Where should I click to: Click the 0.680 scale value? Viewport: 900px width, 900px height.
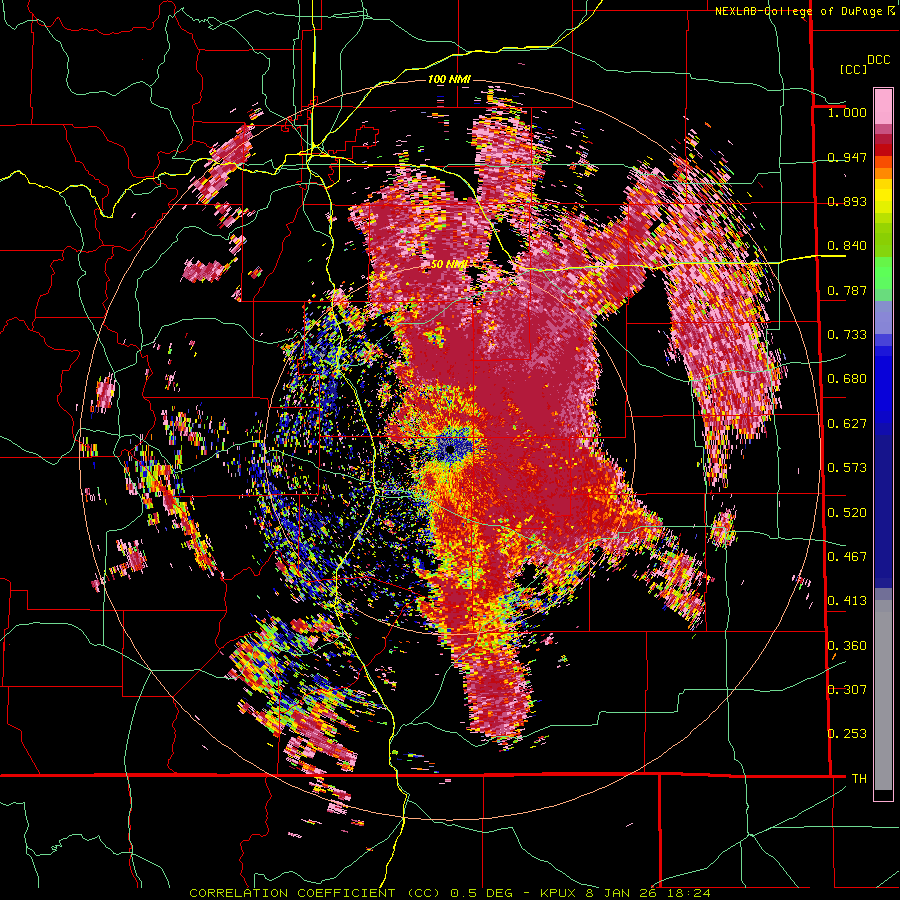tap(847, 379)
